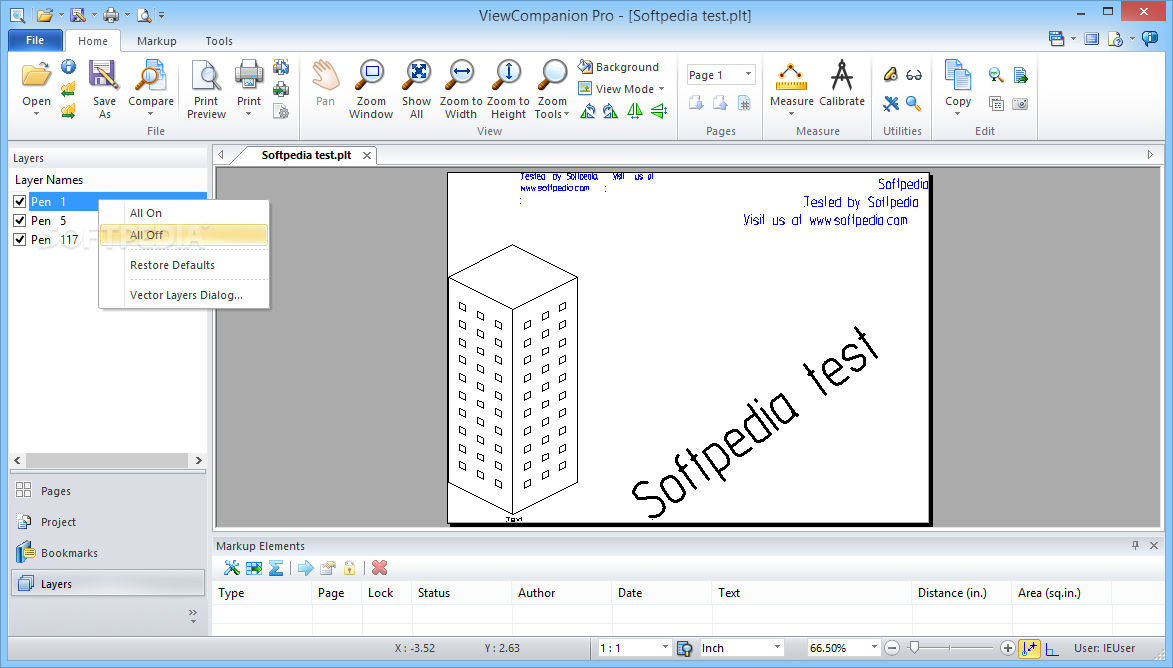The image size is (1173, 668).
Task: Choose All Off in context menu
Action: [x=184, y=235]
